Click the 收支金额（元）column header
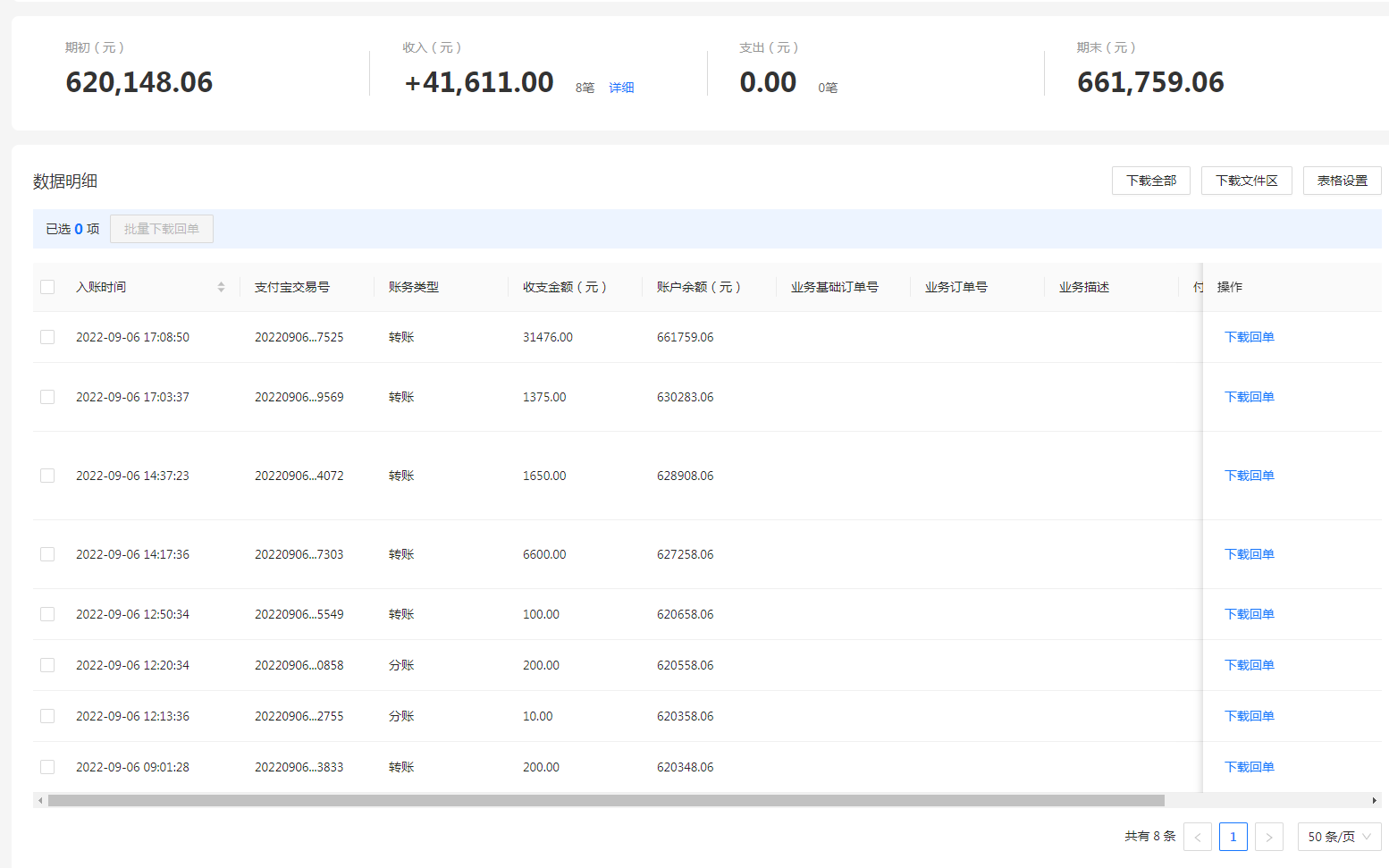Viewport: 1389px width, 868px height. click(565, 287)
